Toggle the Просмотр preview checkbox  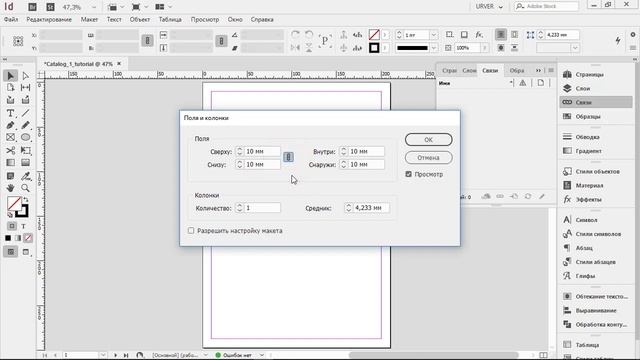(409, 174)
